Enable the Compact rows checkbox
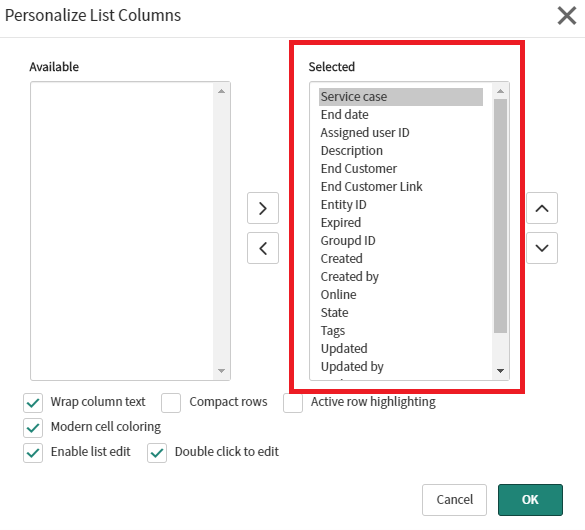Image resolution: width=585 pixels, height=530 pixels. (171, 402)
